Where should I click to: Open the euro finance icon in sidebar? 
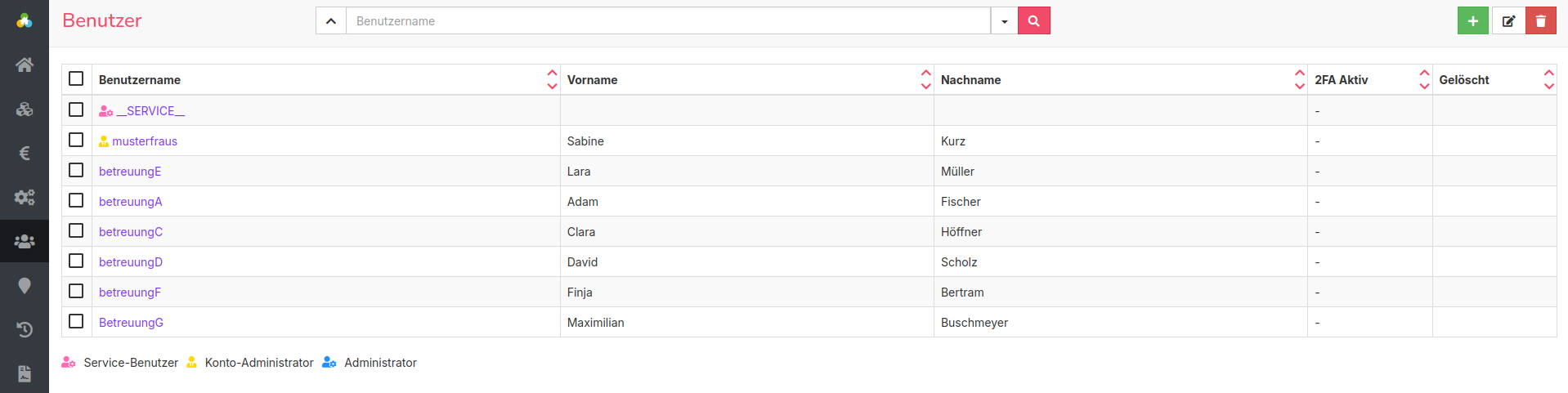(25, 153)
